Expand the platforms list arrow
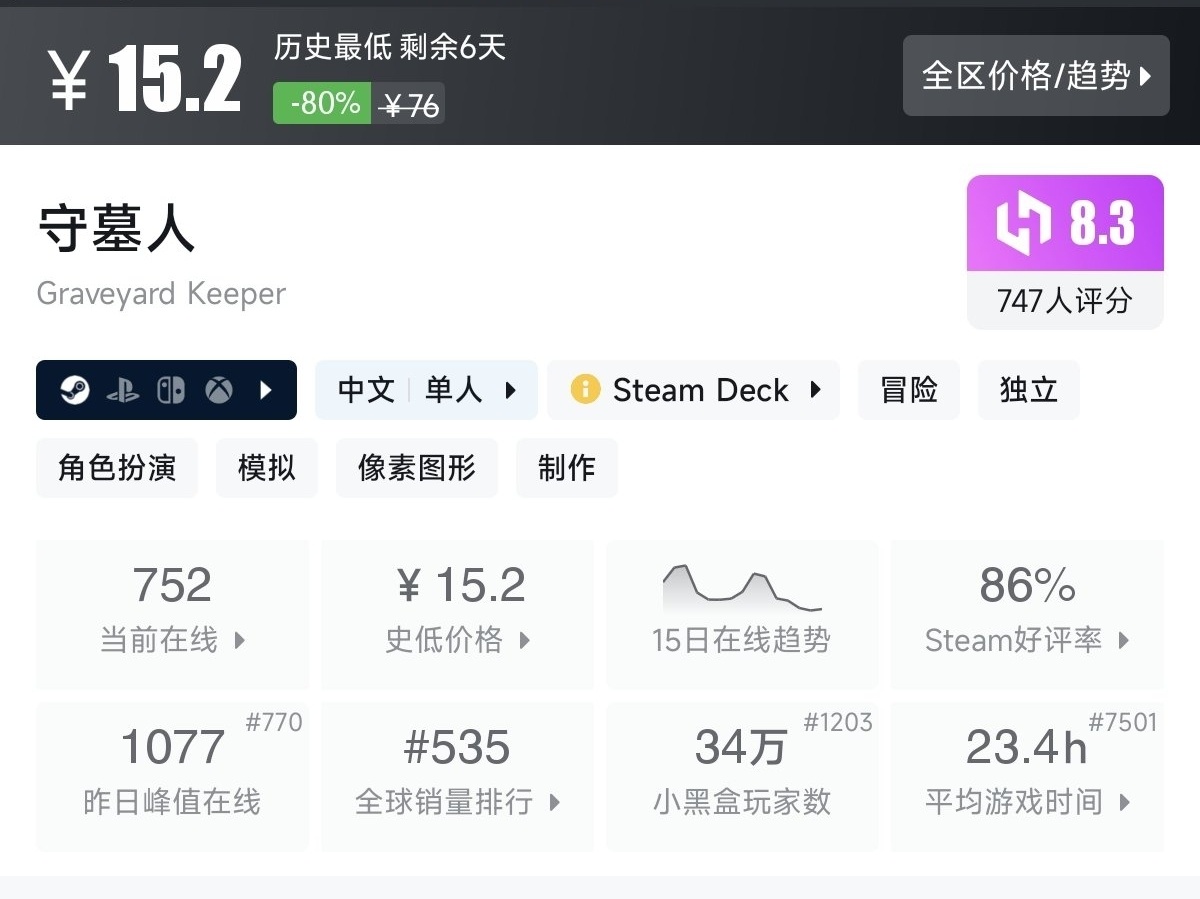1200x899 pixels. 266,390
